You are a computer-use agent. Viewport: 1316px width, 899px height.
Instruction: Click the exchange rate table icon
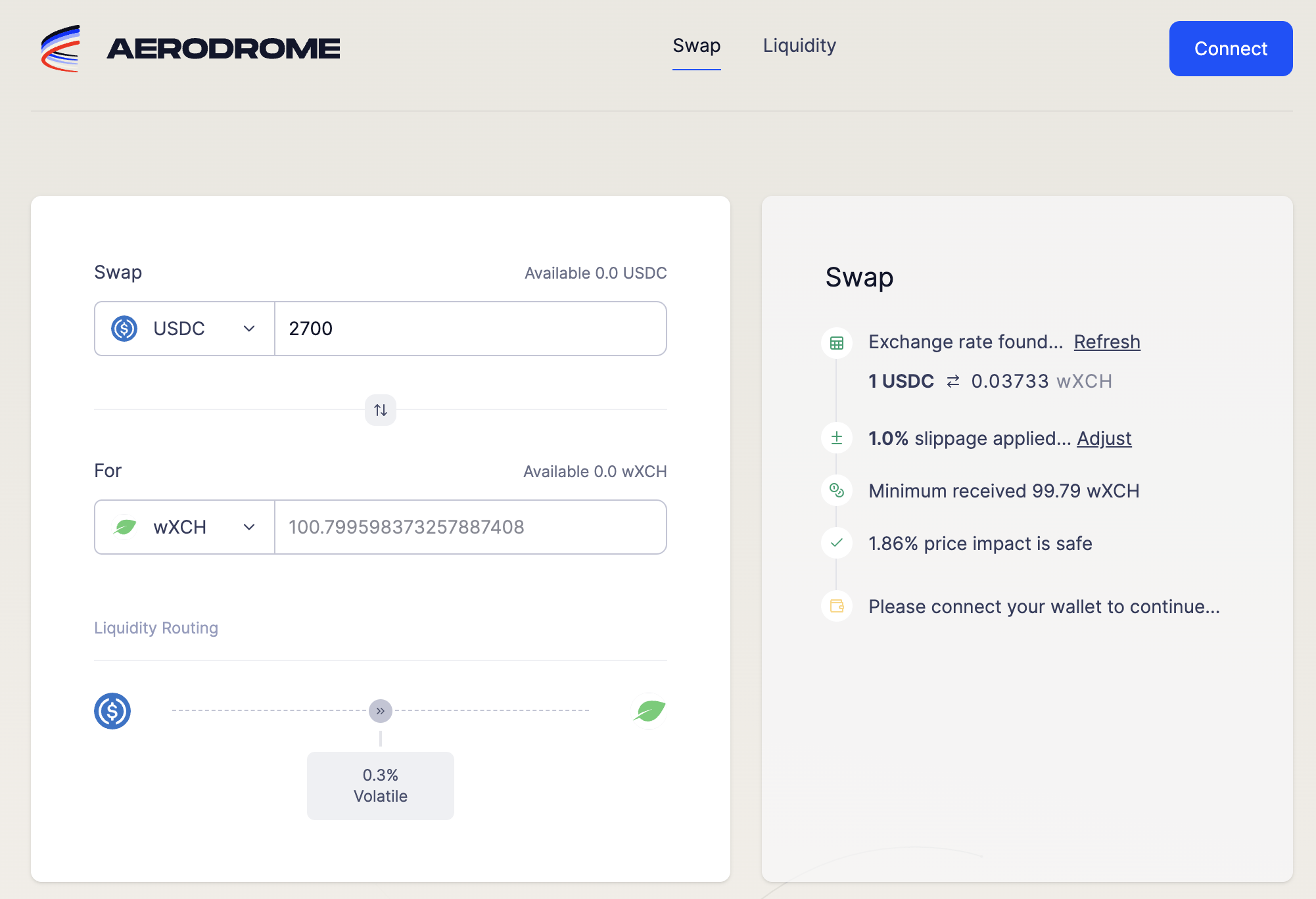(x=837, y=343)
